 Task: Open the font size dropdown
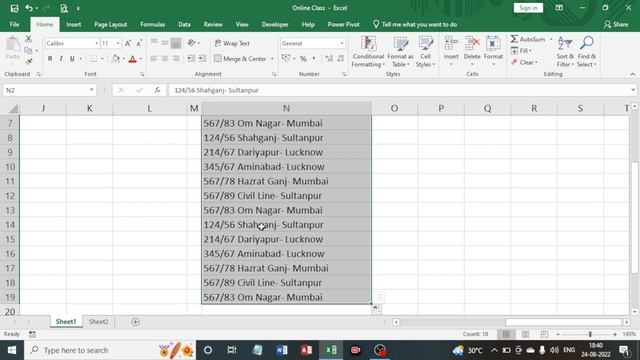coord(118,43)
